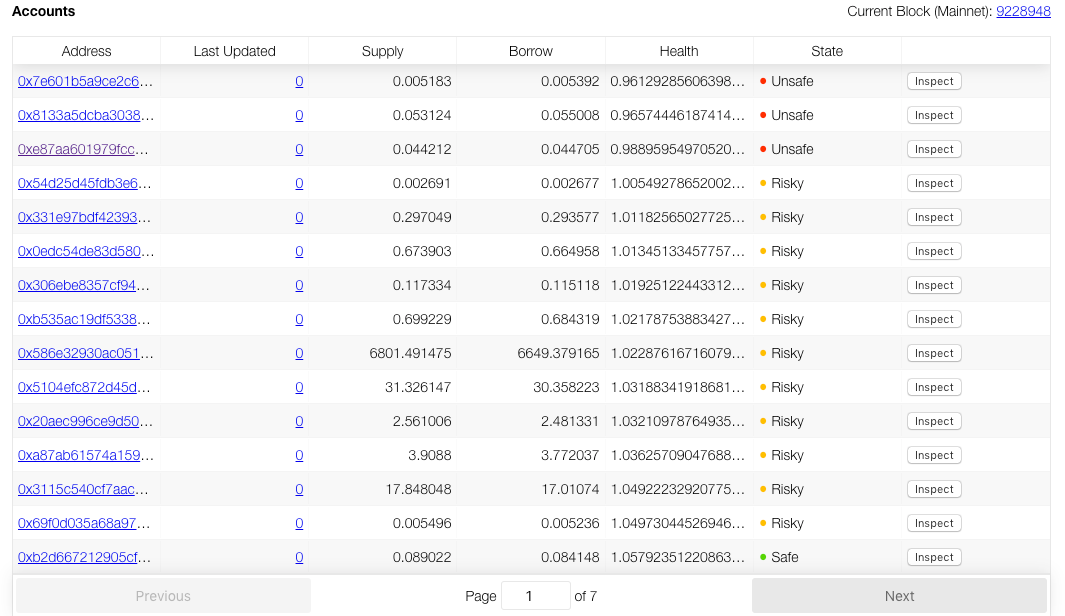Inspect the 0x331e97bdf42393 Risky account
Viewport: 1065px width, 616px height.
pyautogui.click(x=934, y=217)
